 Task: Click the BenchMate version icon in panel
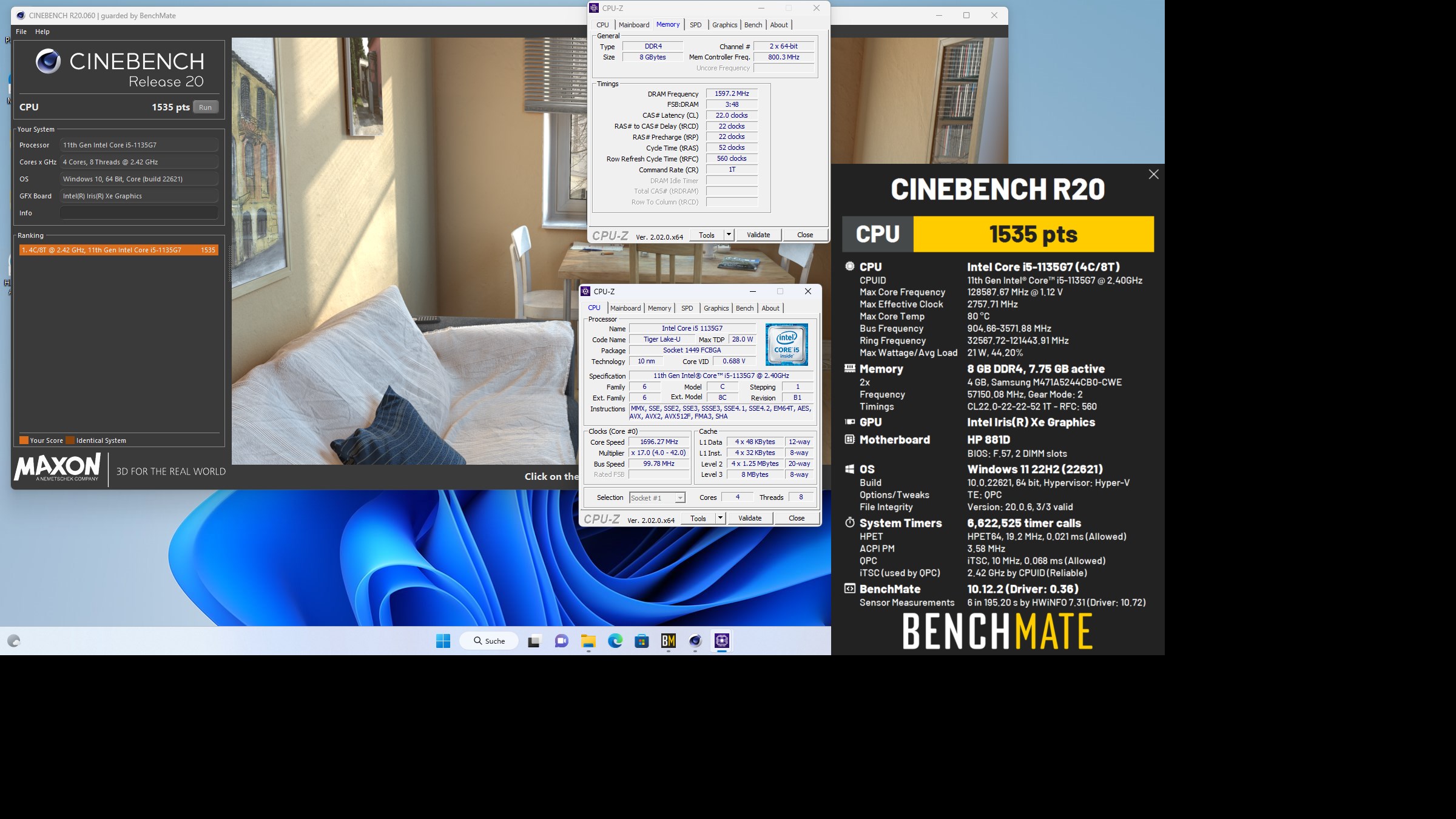(x=850, y=588)
